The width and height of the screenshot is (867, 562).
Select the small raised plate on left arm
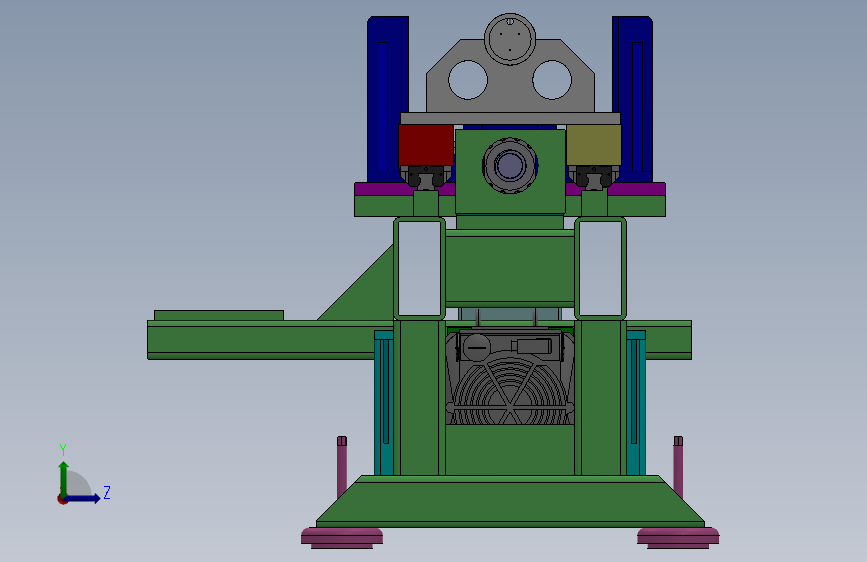(x=219, y=315)
